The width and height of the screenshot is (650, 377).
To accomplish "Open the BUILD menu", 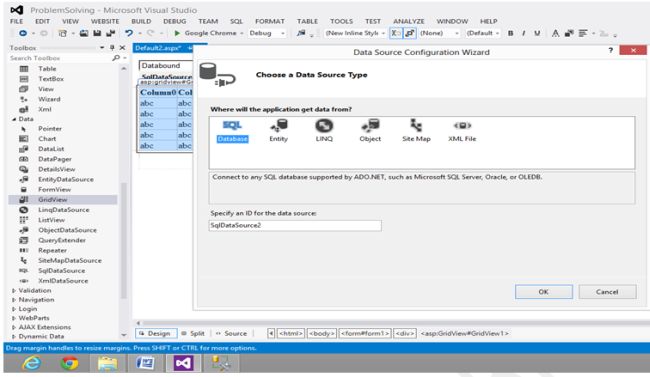I will pyautogui.click(x=141, y=21).
